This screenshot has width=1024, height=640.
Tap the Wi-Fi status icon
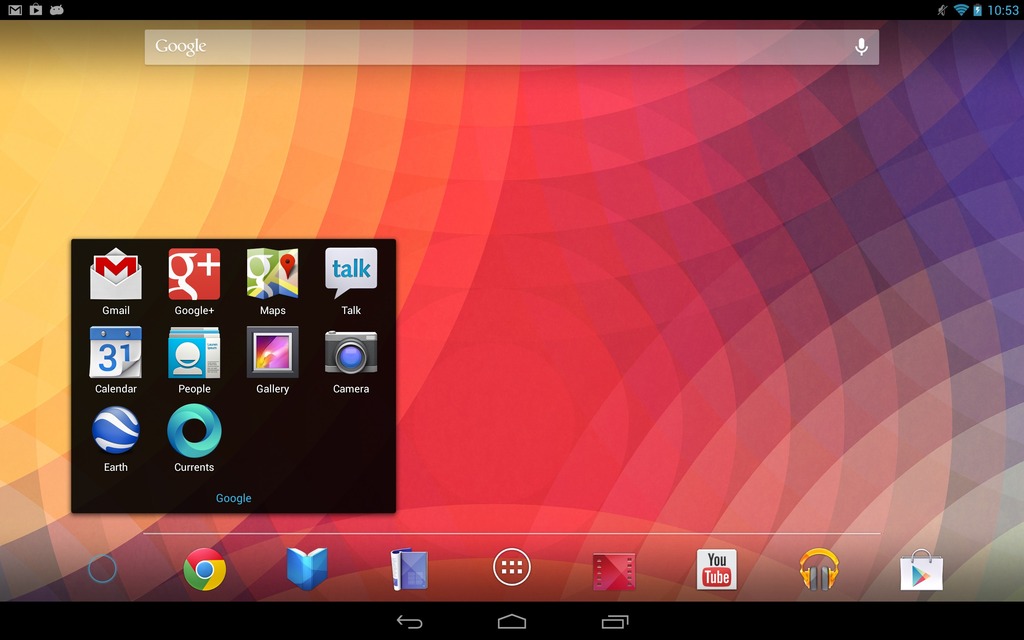pos(961,10)
